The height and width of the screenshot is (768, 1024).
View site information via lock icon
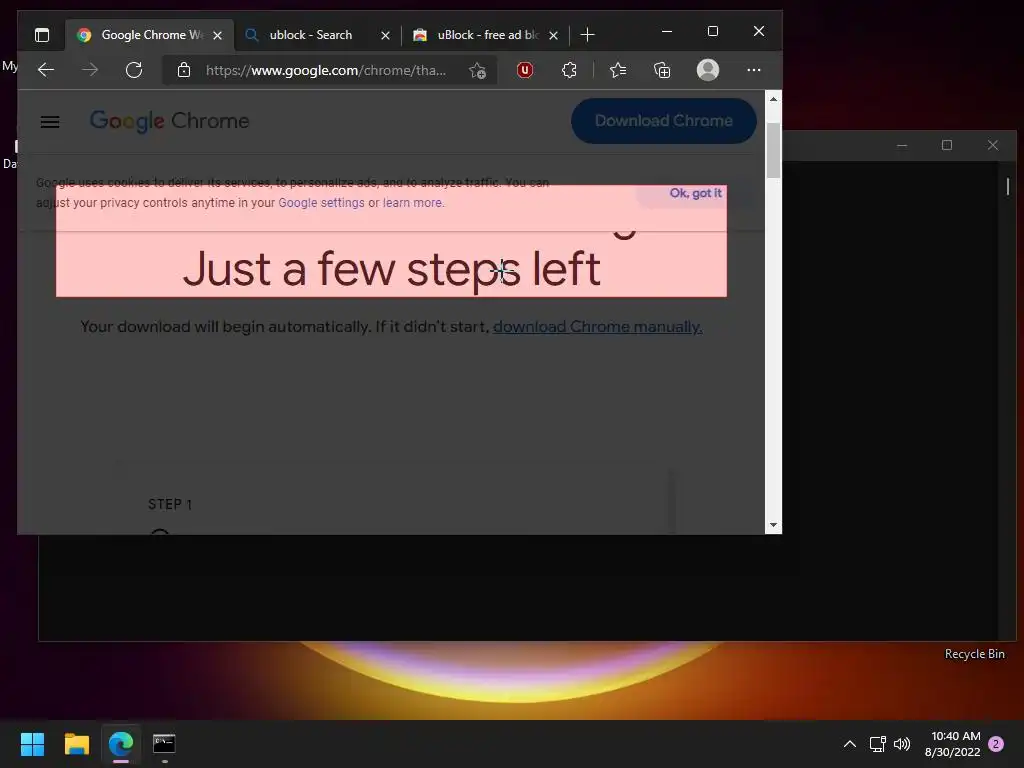pos(184,70)
